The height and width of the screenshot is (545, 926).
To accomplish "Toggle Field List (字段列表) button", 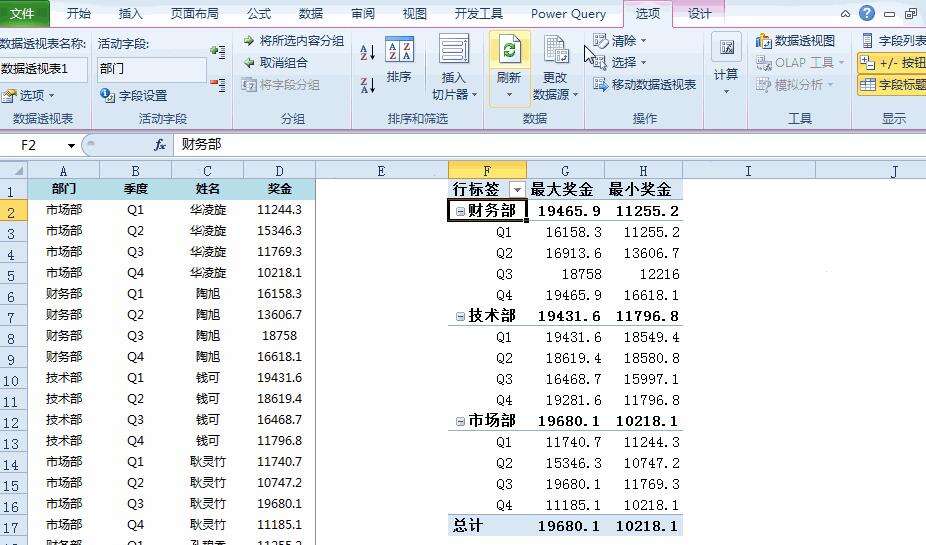I will click(894, 41).
